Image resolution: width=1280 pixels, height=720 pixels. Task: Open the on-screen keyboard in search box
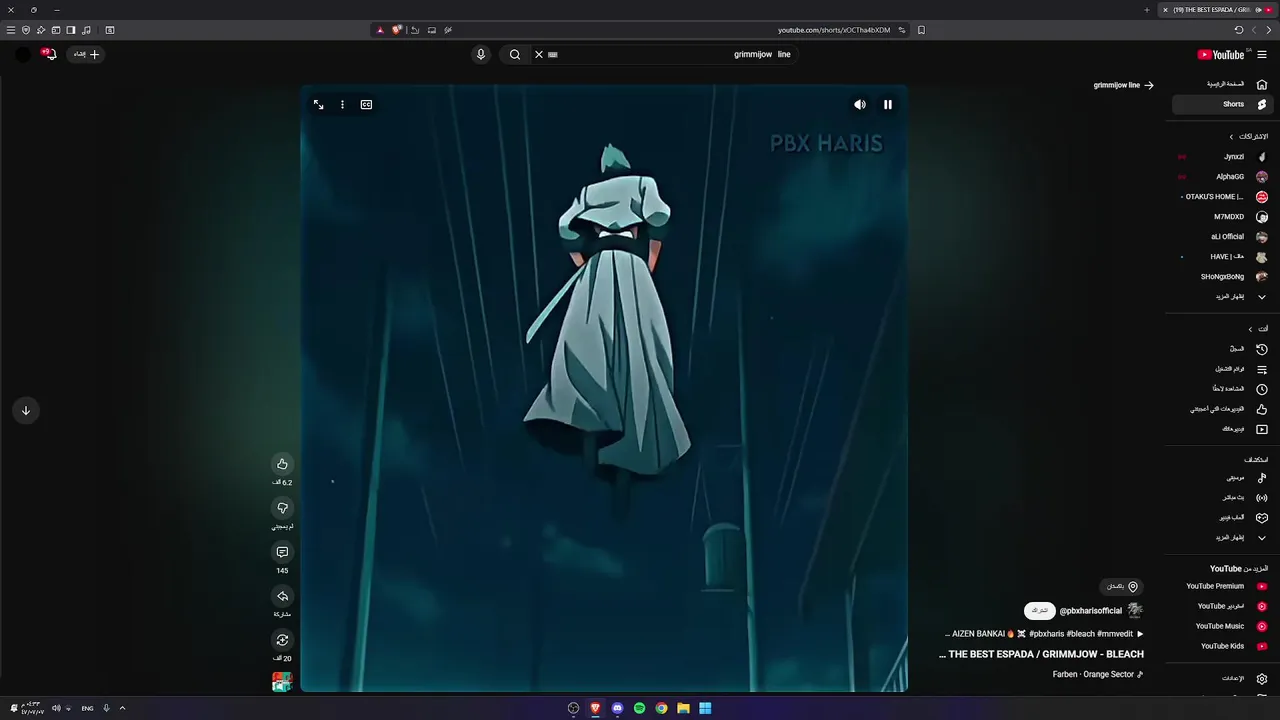click(553, 55)
